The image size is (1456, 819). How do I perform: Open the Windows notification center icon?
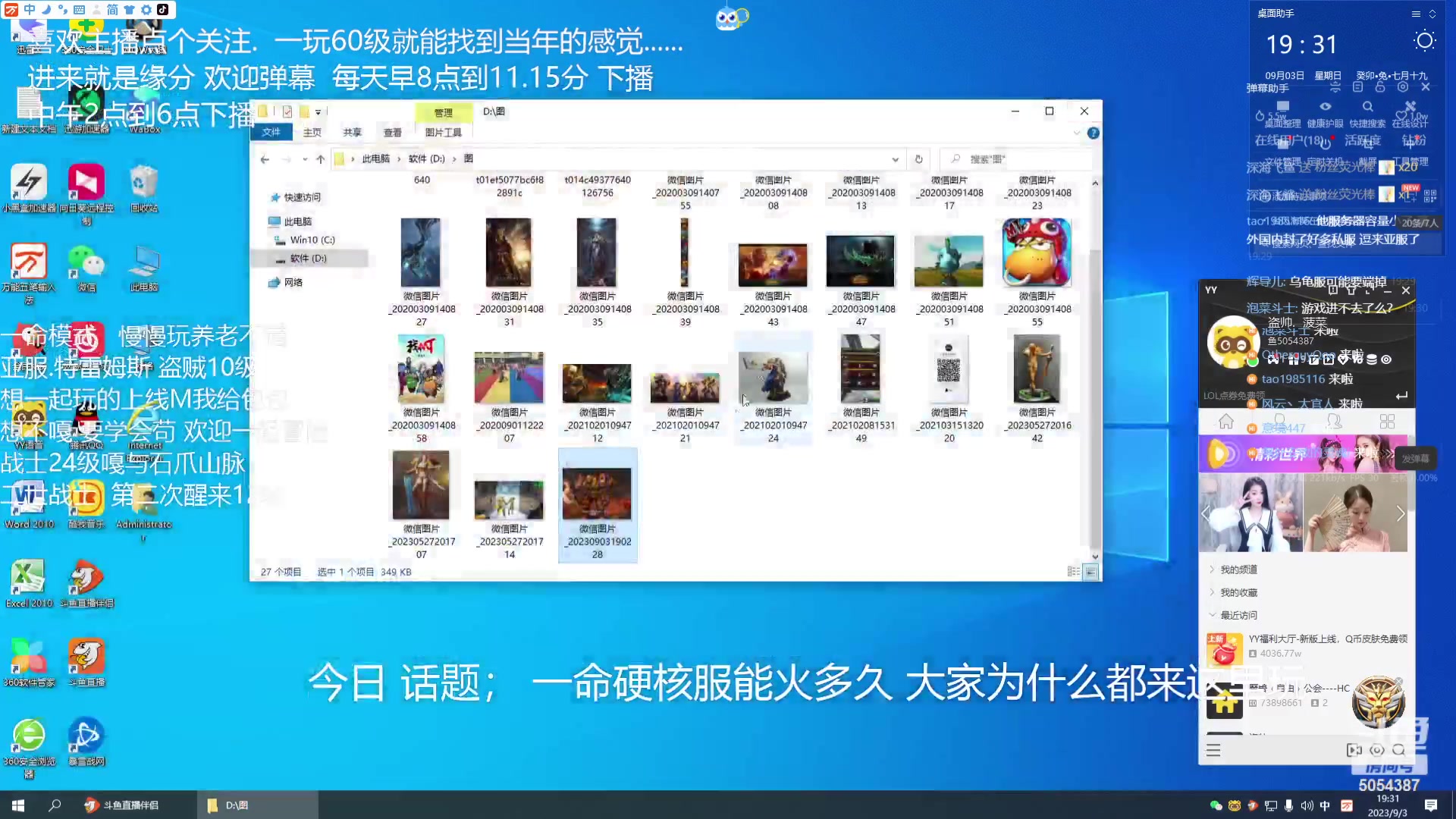point(1431,805)
